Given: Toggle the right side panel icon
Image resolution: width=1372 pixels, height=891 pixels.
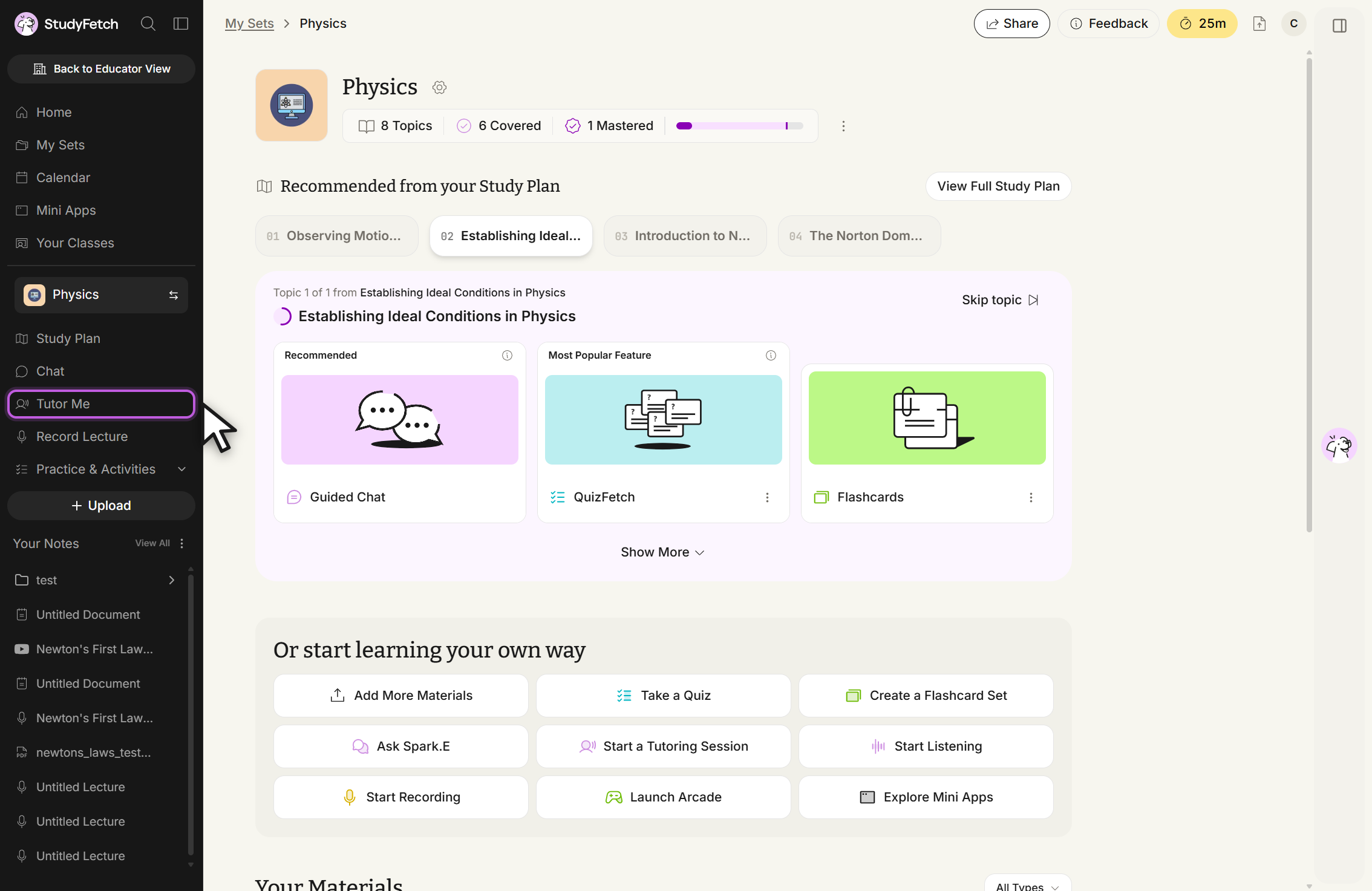Looking at the screenshot, I should pyautogui.click(x=1339, y=25).
